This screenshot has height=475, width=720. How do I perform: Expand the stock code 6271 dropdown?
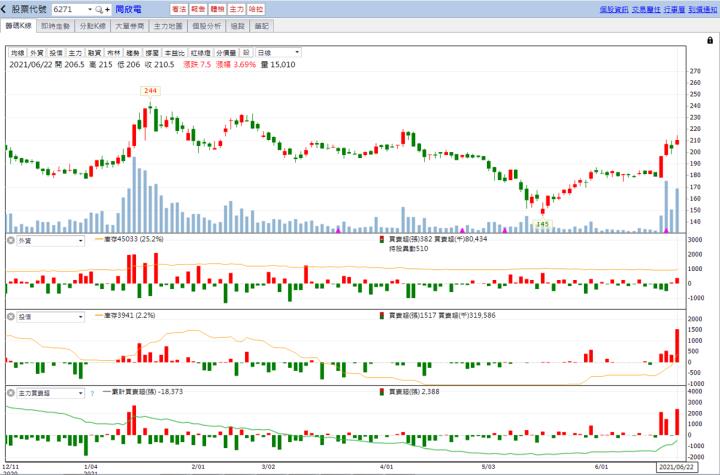coord(89,8)
